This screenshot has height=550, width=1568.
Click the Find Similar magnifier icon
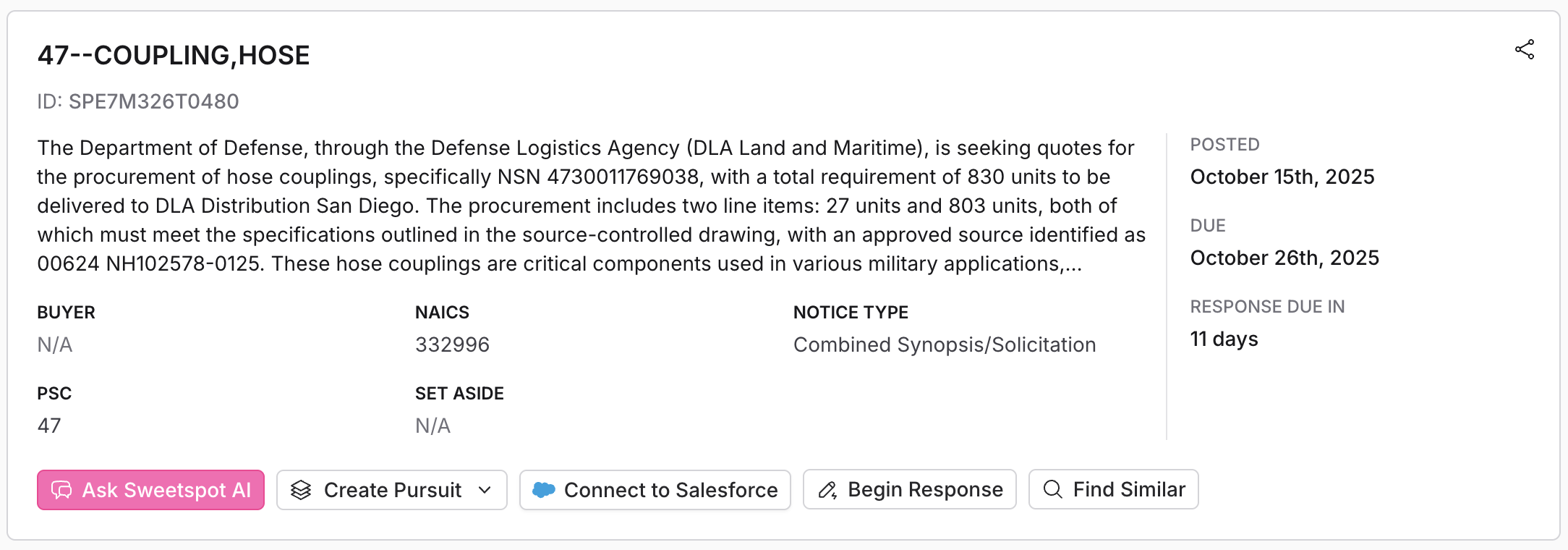point(1052,490)
